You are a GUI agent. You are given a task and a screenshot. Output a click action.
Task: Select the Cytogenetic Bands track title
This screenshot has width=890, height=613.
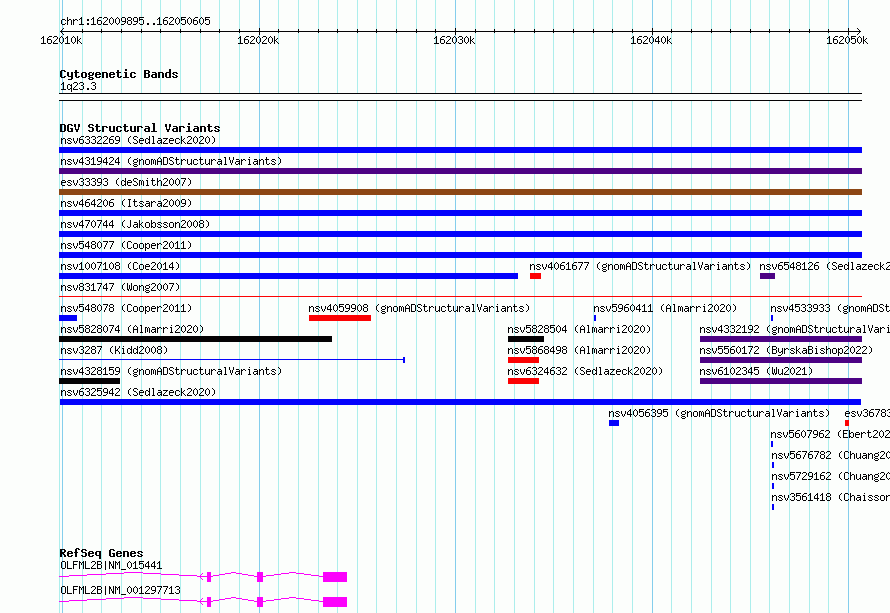119,74
